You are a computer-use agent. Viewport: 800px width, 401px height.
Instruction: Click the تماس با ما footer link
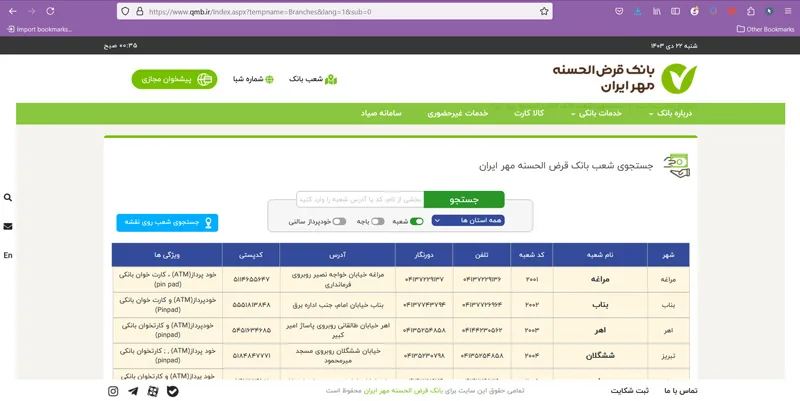point(681,391)
